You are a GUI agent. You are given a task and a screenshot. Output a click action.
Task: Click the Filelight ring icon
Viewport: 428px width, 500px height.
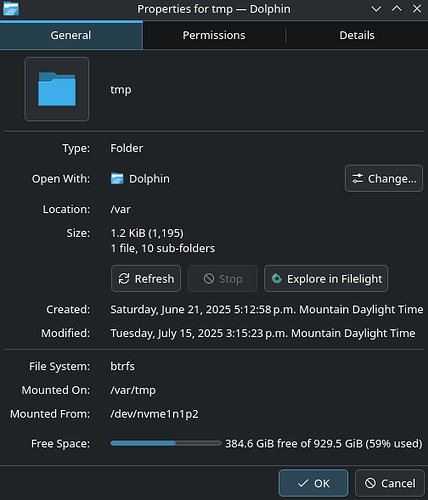point(277,278)
